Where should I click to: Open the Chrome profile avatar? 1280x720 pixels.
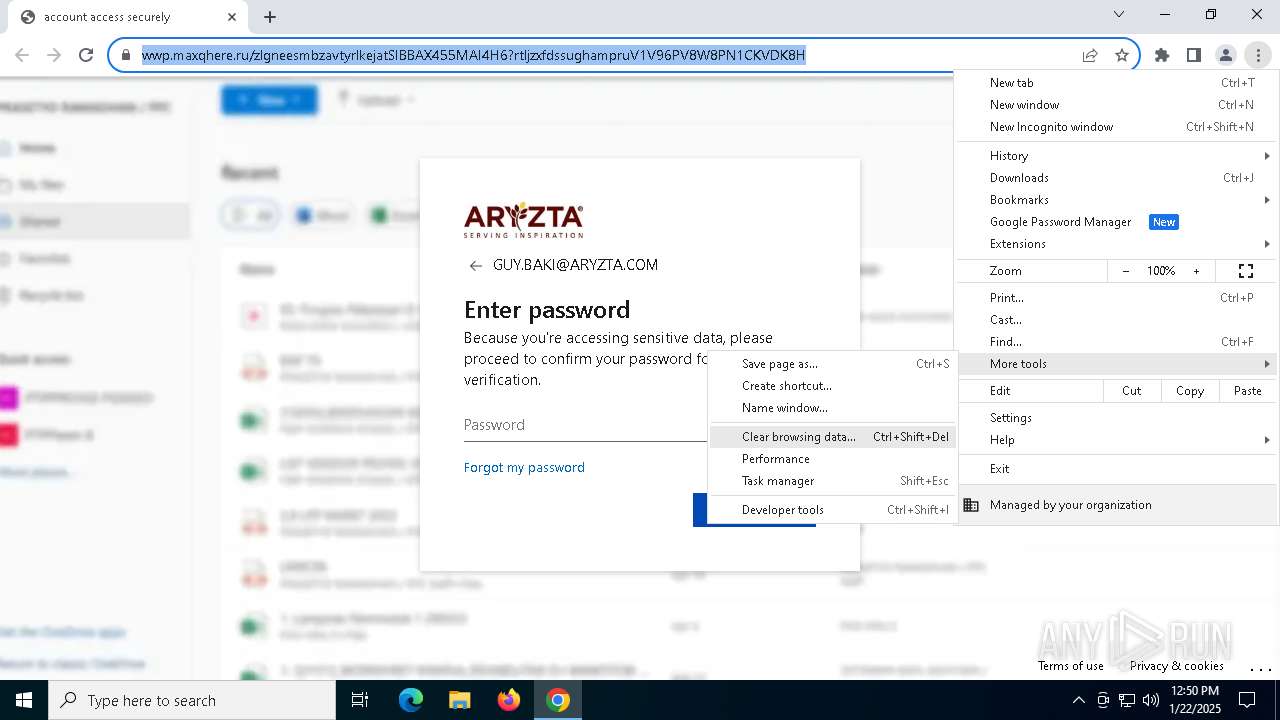(x=1226, y=56)
